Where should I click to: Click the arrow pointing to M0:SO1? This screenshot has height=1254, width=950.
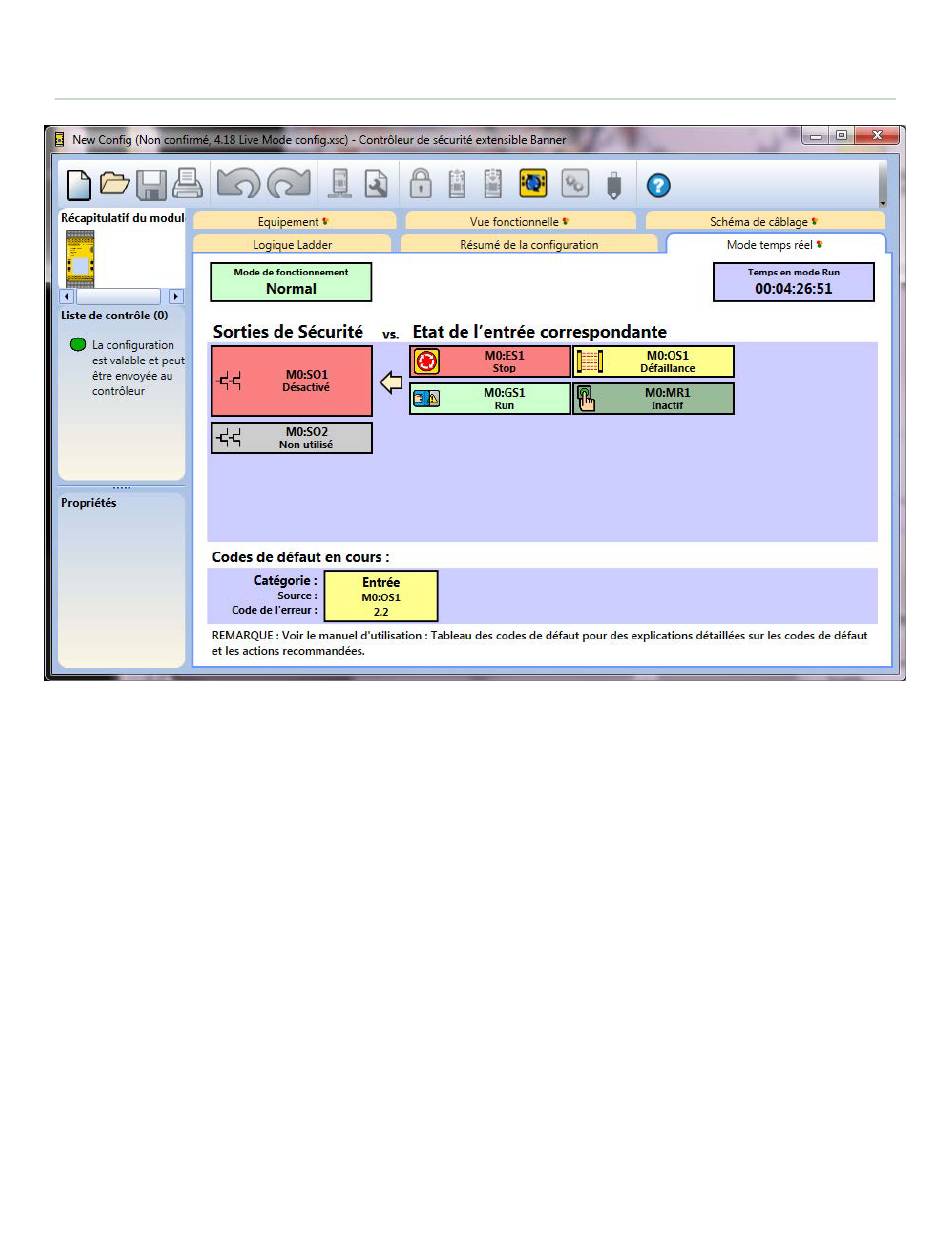coord(392,383)
